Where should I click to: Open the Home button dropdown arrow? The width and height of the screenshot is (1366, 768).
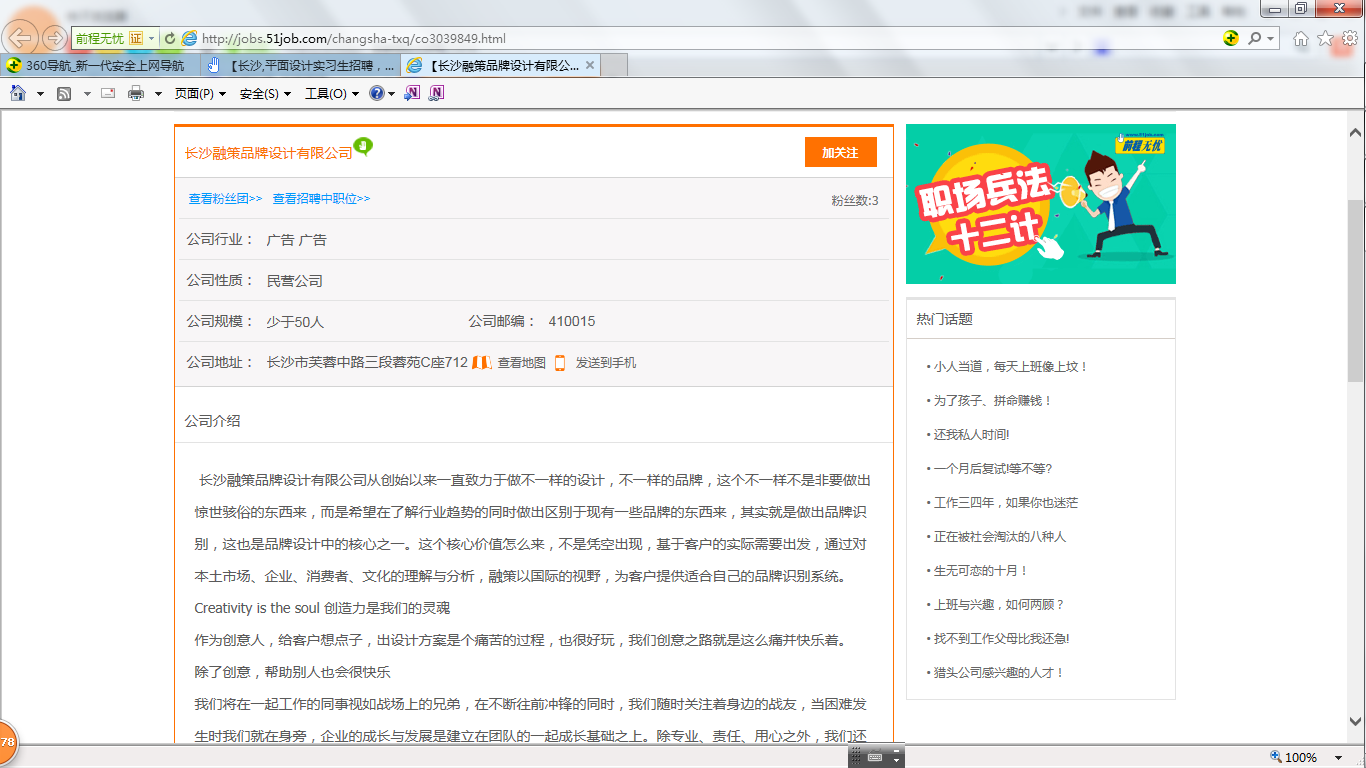point(40,94)
